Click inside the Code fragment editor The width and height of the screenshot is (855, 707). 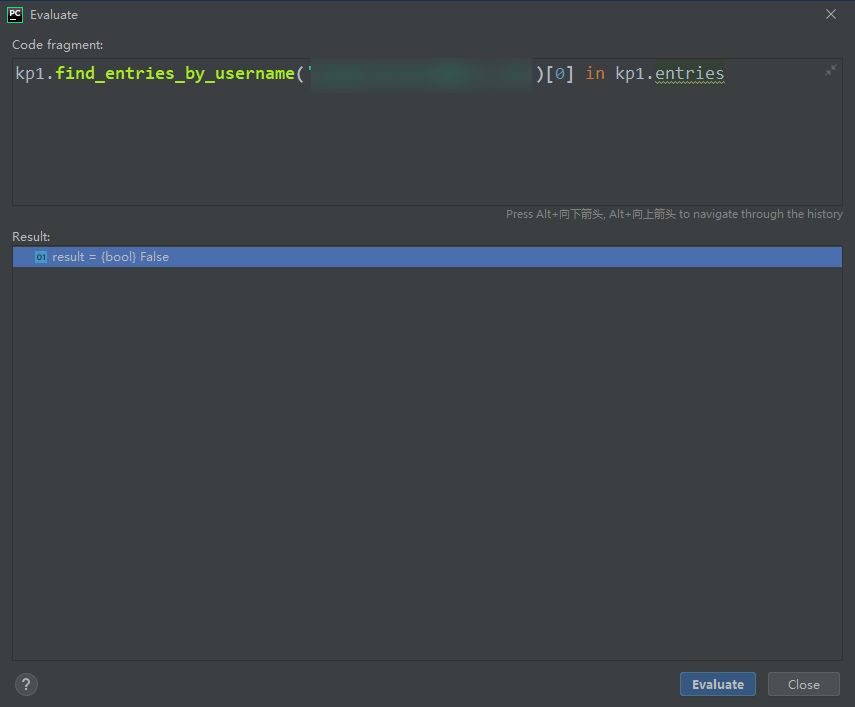pyautogui.click(x=400, y=140)
